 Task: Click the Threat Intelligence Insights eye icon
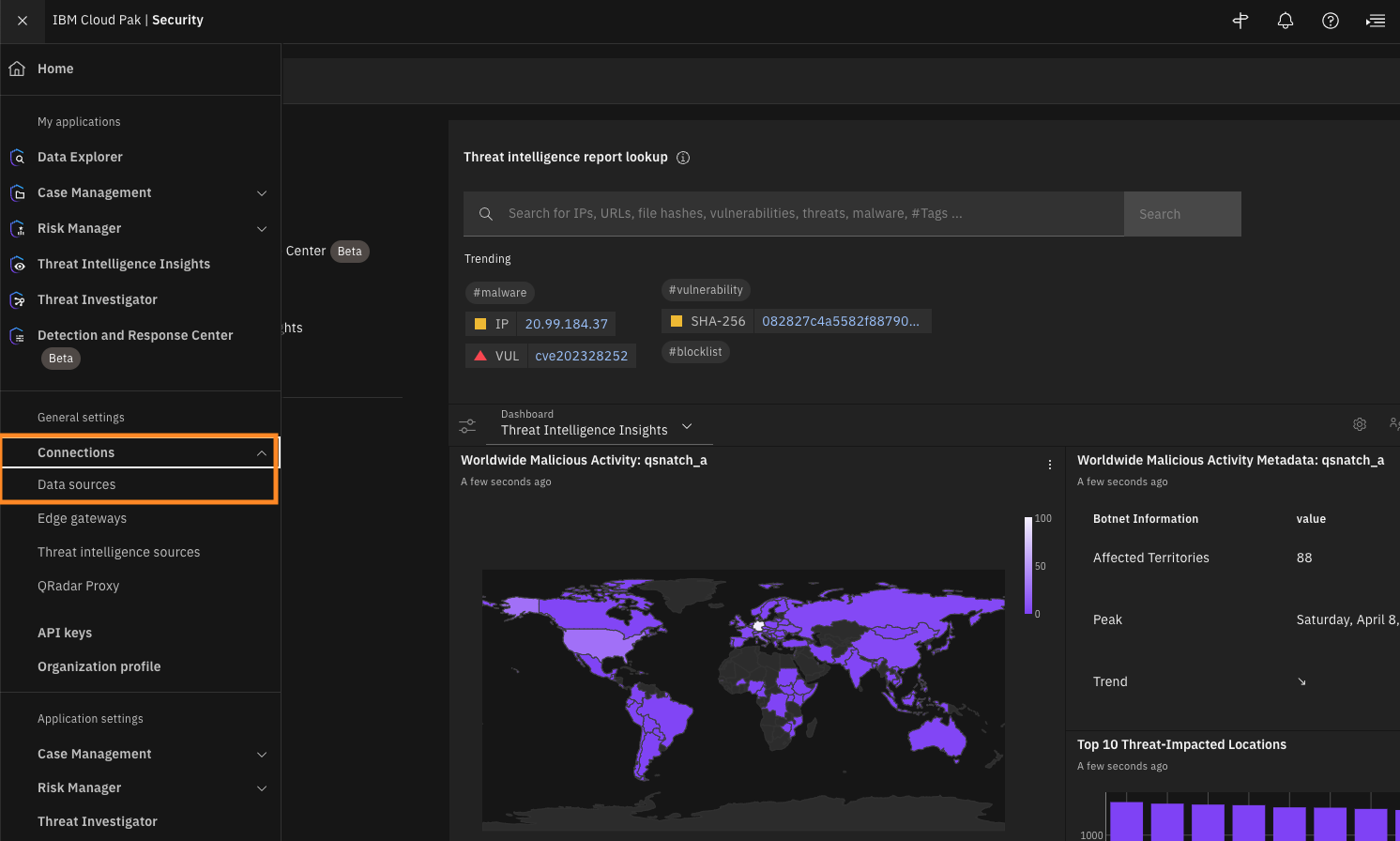18,264
